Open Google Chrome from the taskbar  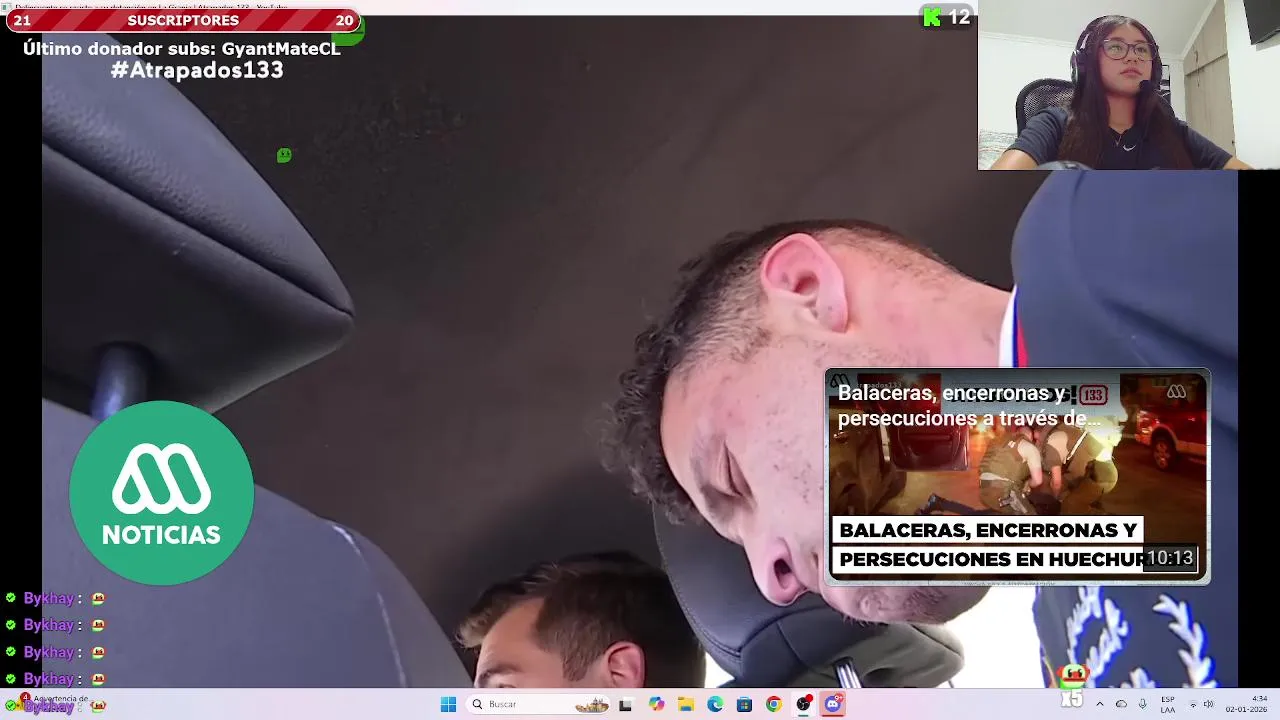(x=774, y=704)
